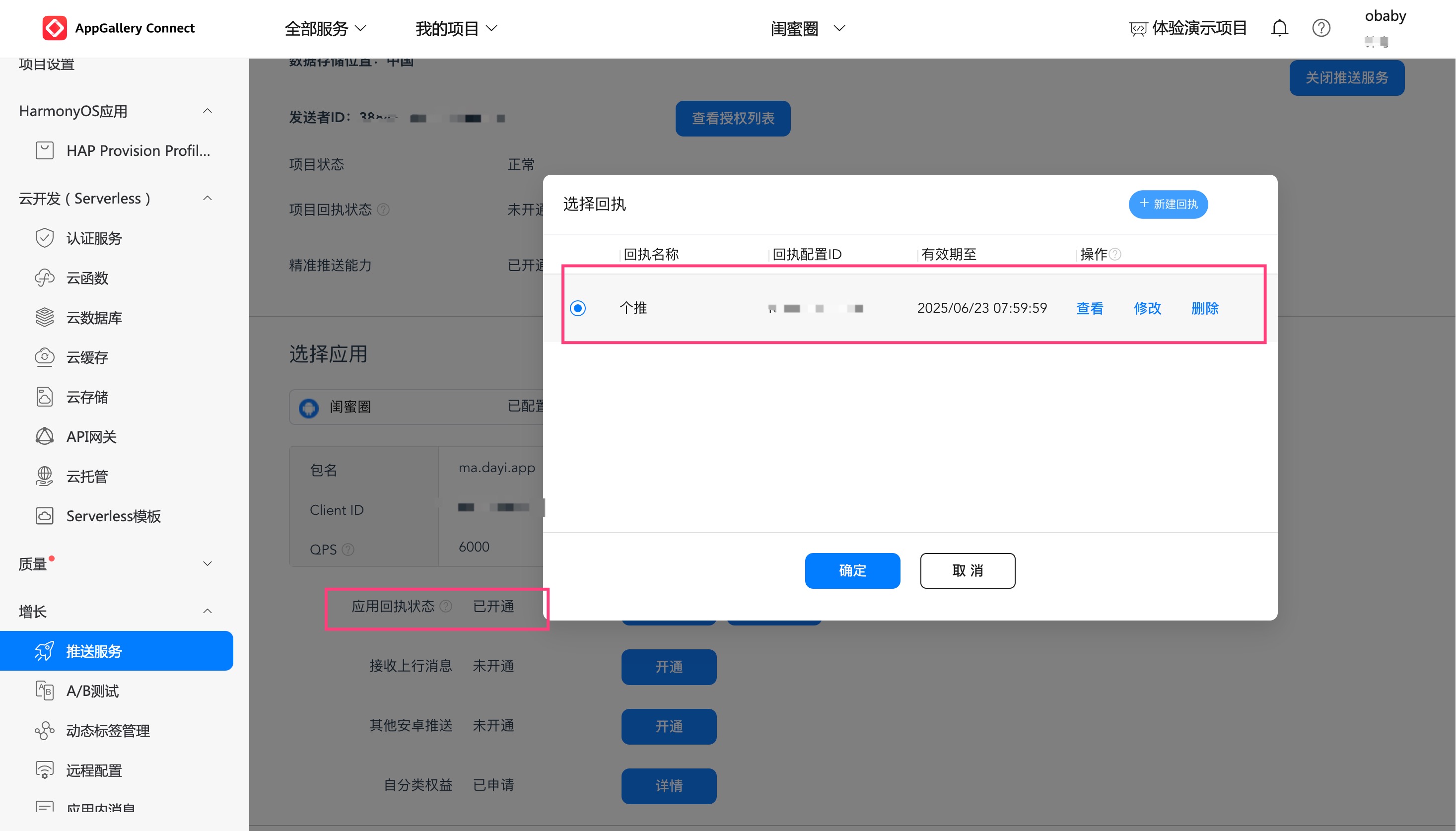Select the 个推 receipt radio button

(578, 308)
